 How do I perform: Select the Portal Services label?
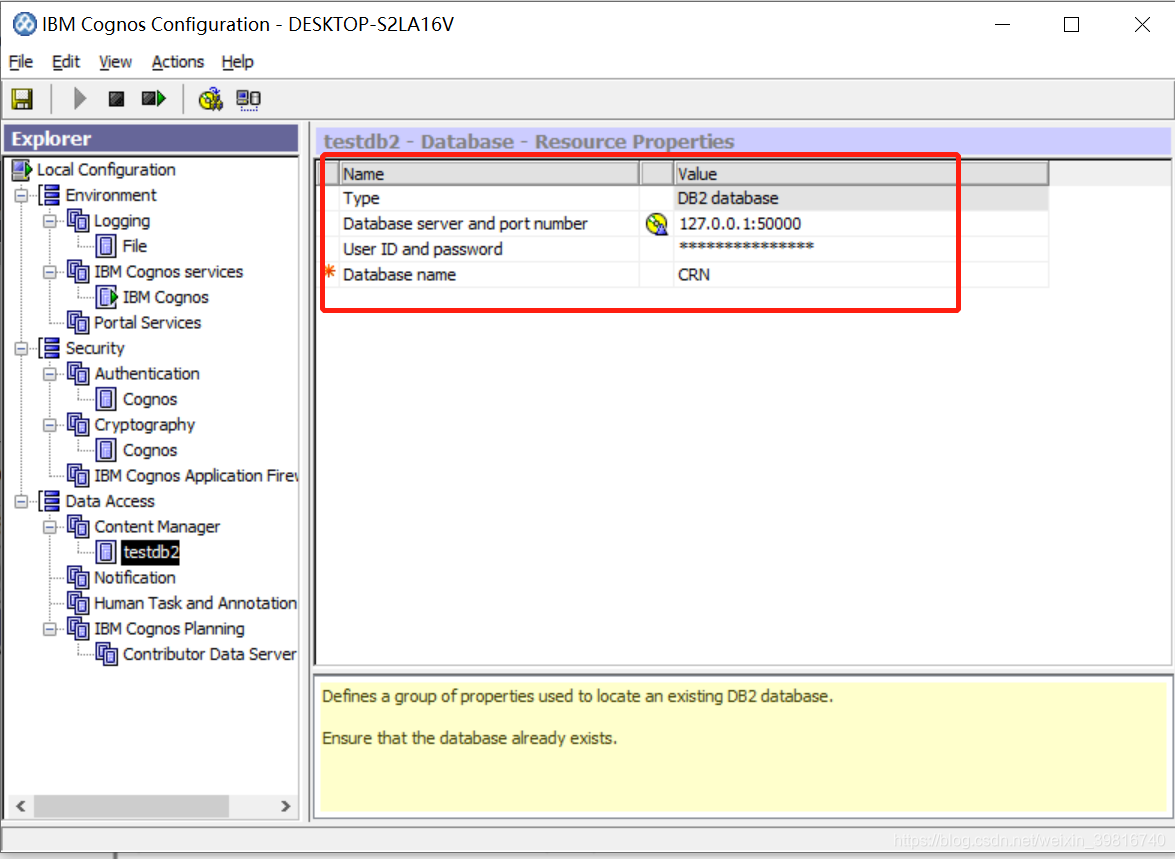(x=148, y=323)
